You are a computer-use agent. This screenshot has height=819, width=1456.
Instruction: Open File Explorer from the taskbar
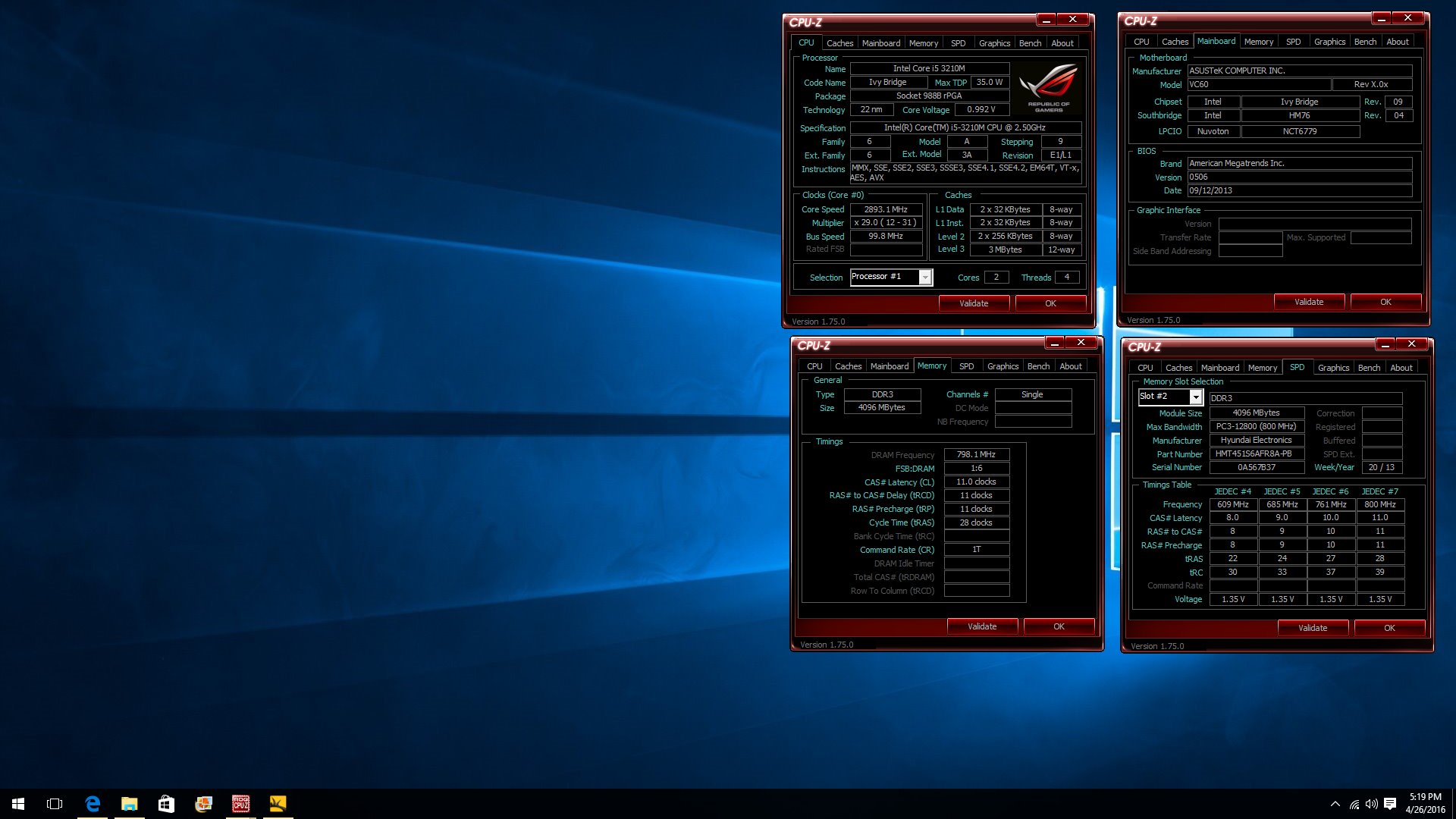(x=130, y=804)
